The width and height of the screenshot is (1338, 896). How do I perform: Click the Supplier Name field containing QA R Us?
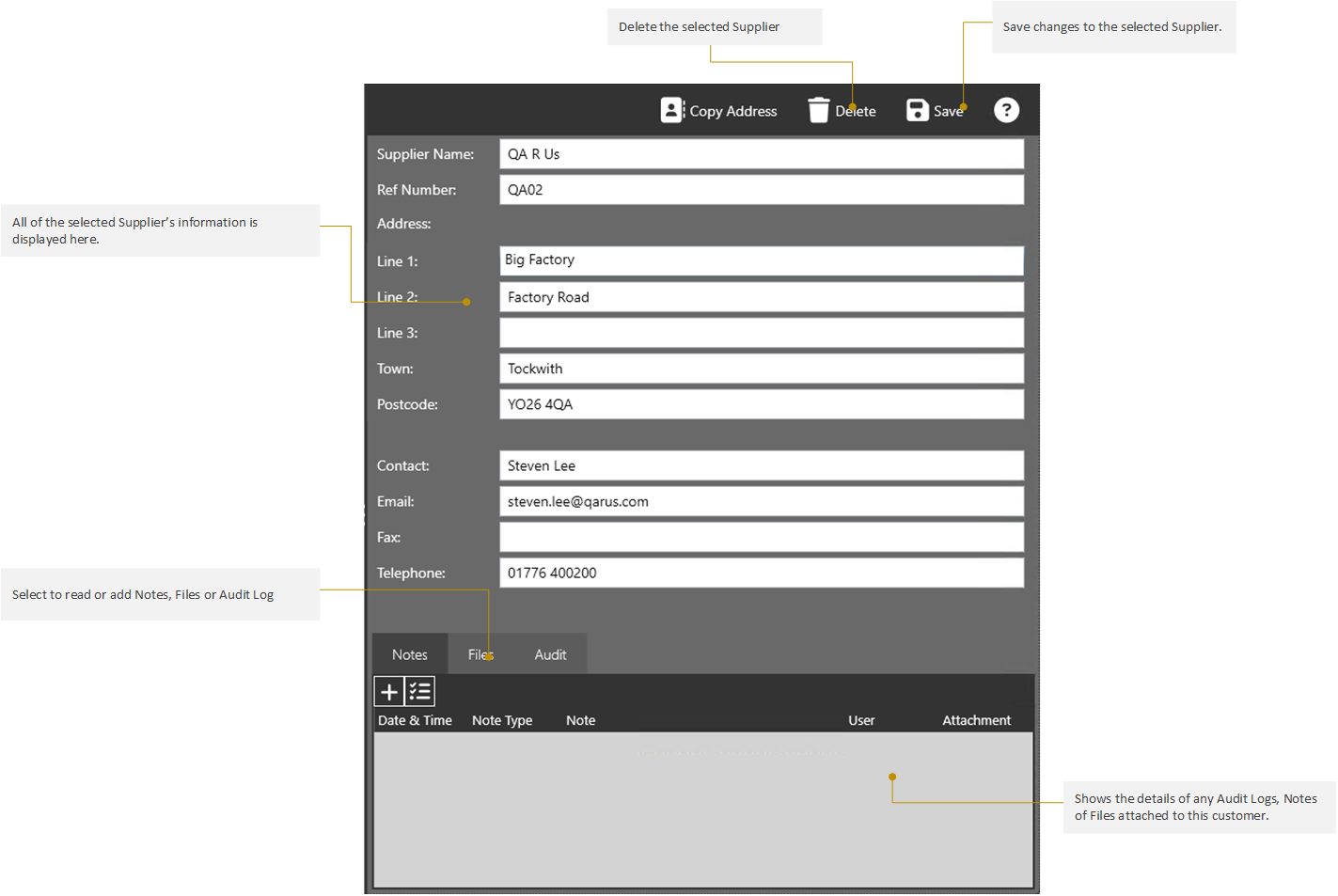tap(762, 154)
